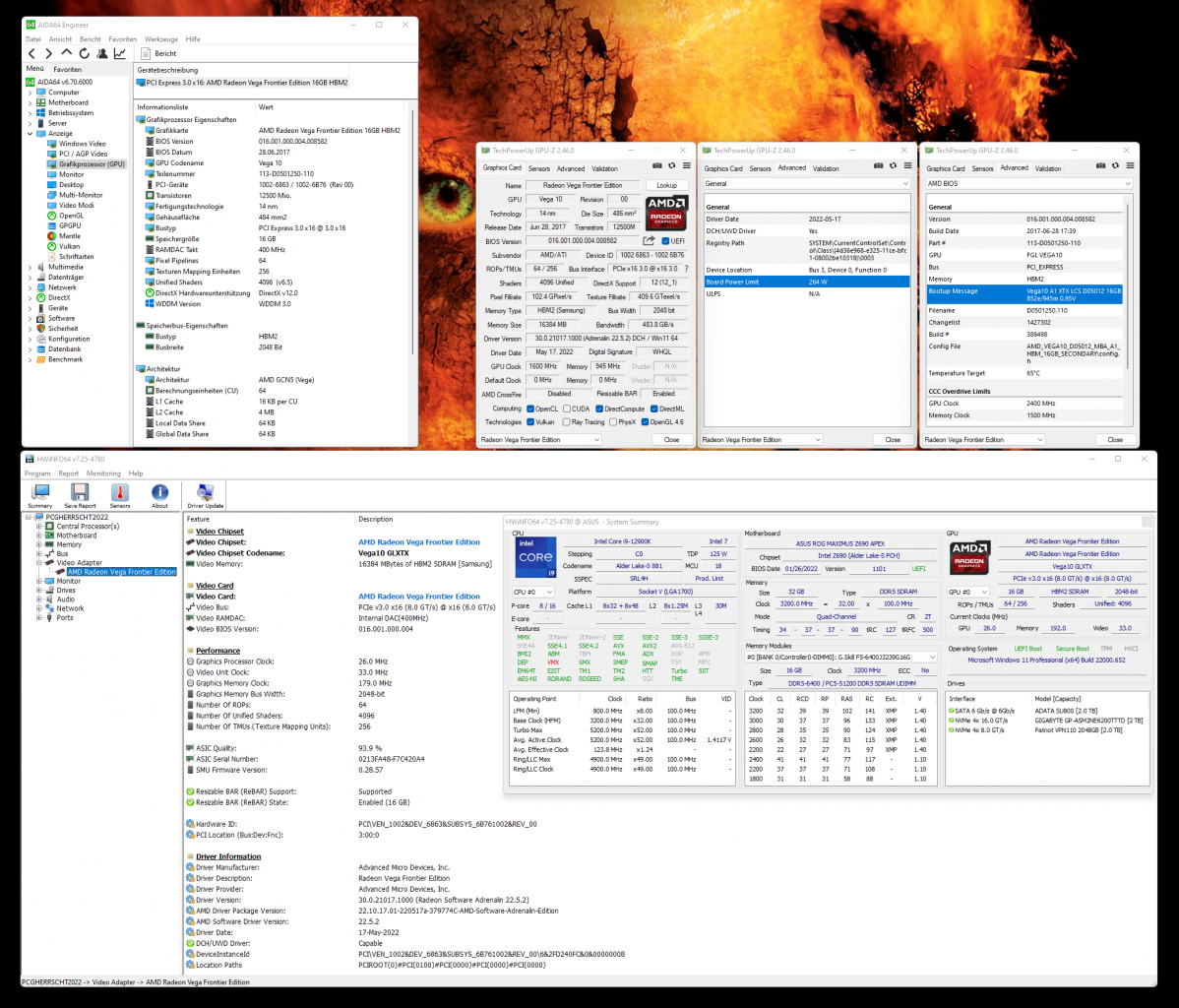Toggle OpenCL checkbox in GPU-Z
The height and width of the screenshot is (1008, 1179).
[x=530, y=409]
